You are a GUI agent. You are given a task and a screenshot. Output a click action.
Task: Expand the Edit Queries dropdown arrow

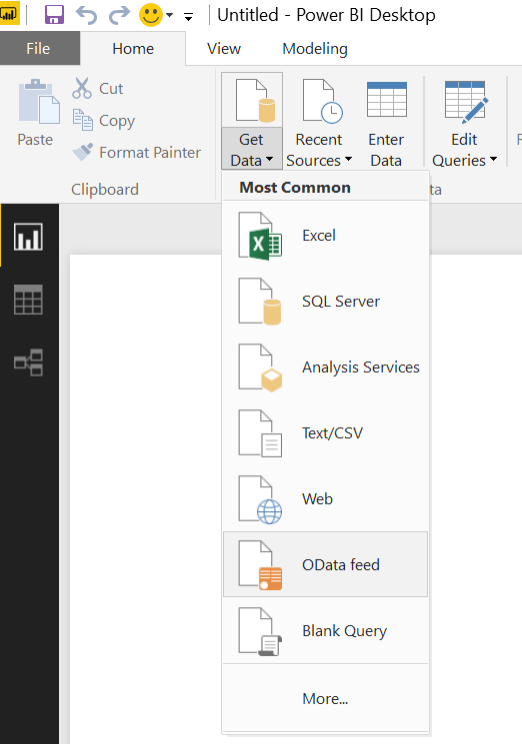click(493, 159)
